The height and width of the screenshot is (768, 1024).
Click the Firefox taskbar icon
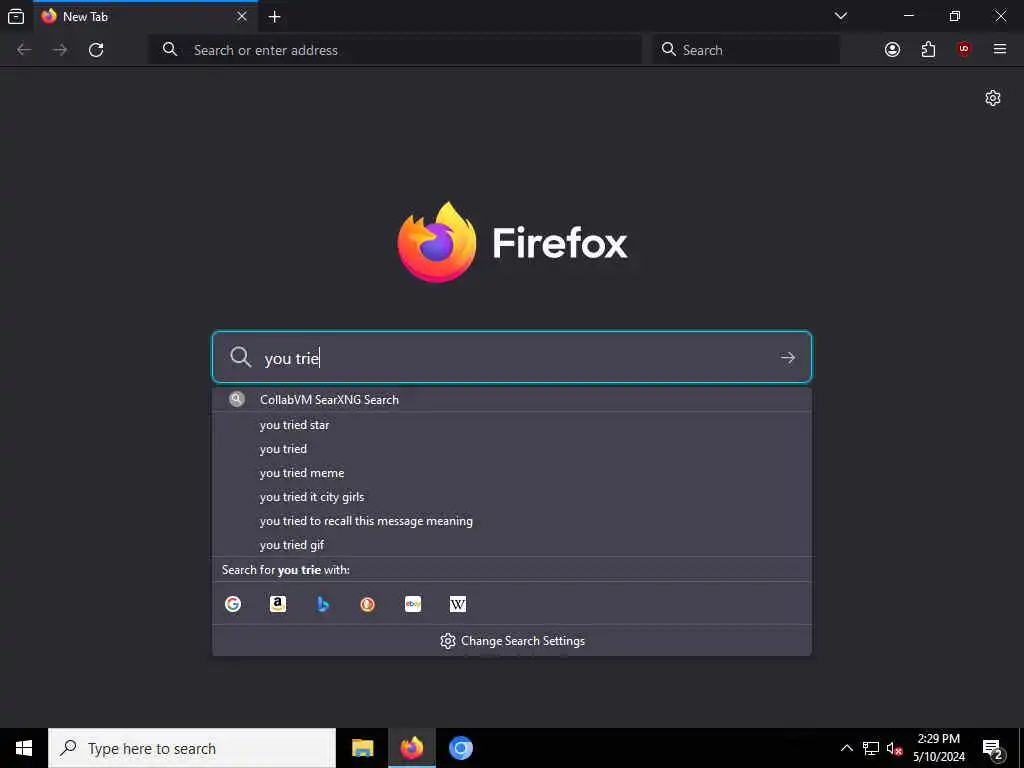click(411, 748)
